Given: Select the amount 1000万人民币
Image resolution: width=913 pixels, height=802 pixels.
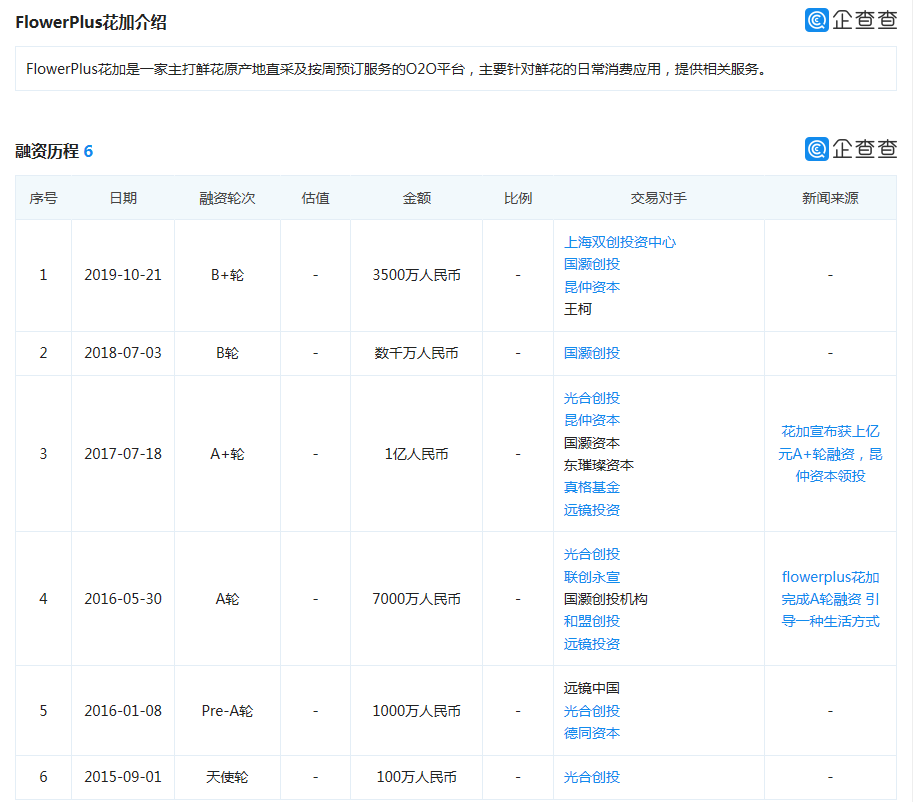Looking at the screenshot, I should pos(416,711).
